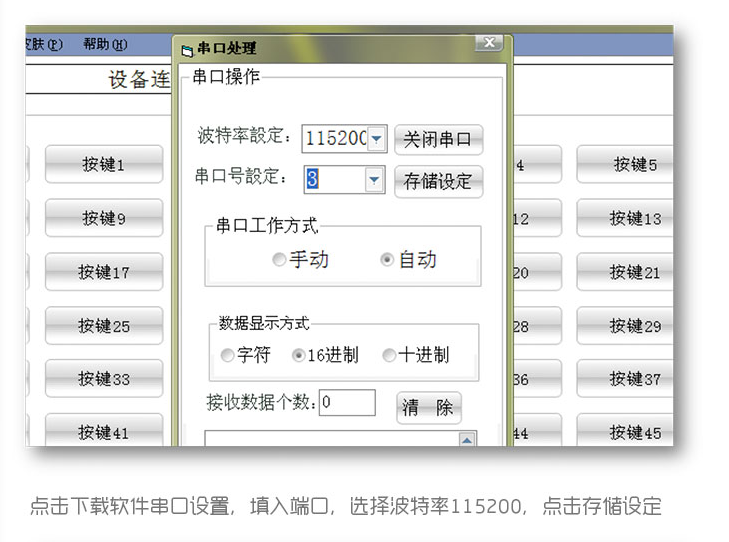Viewport: 729px width, 542px height.
Task: Expand the 串口号設定 dropdown arrow
Action: click(x=374, y=180)
